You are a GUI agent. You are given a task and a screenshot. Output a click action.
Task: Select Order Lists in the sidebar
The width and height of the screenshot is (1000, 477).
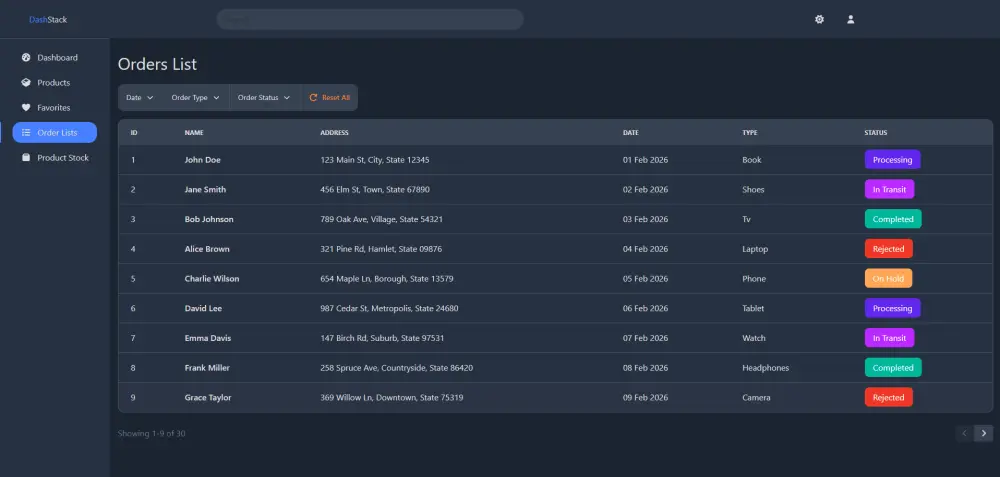coord(54,133)
